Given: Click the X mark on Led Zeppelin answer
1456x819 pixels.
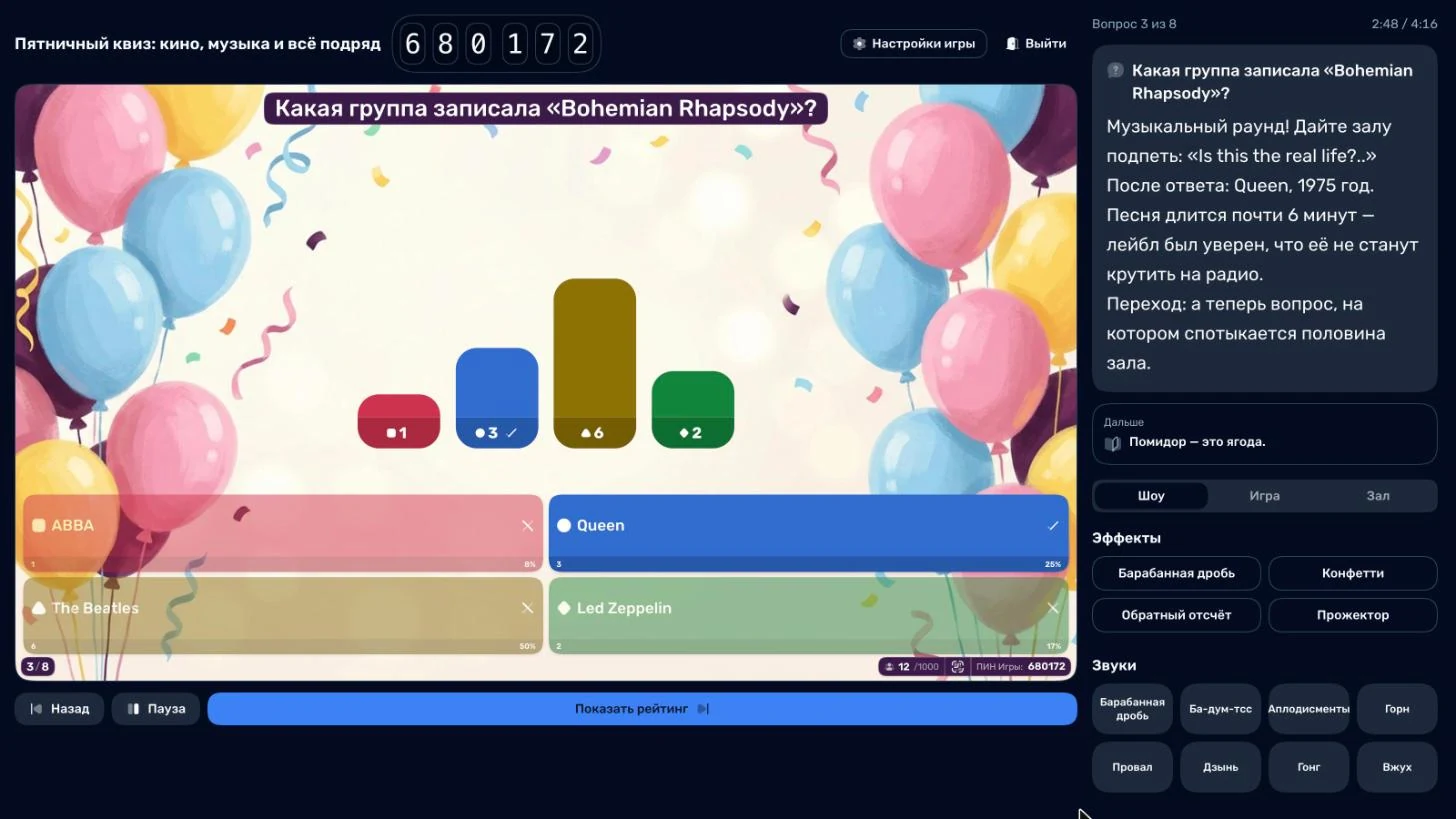Looking at the screenshot, I should 1053,608.
